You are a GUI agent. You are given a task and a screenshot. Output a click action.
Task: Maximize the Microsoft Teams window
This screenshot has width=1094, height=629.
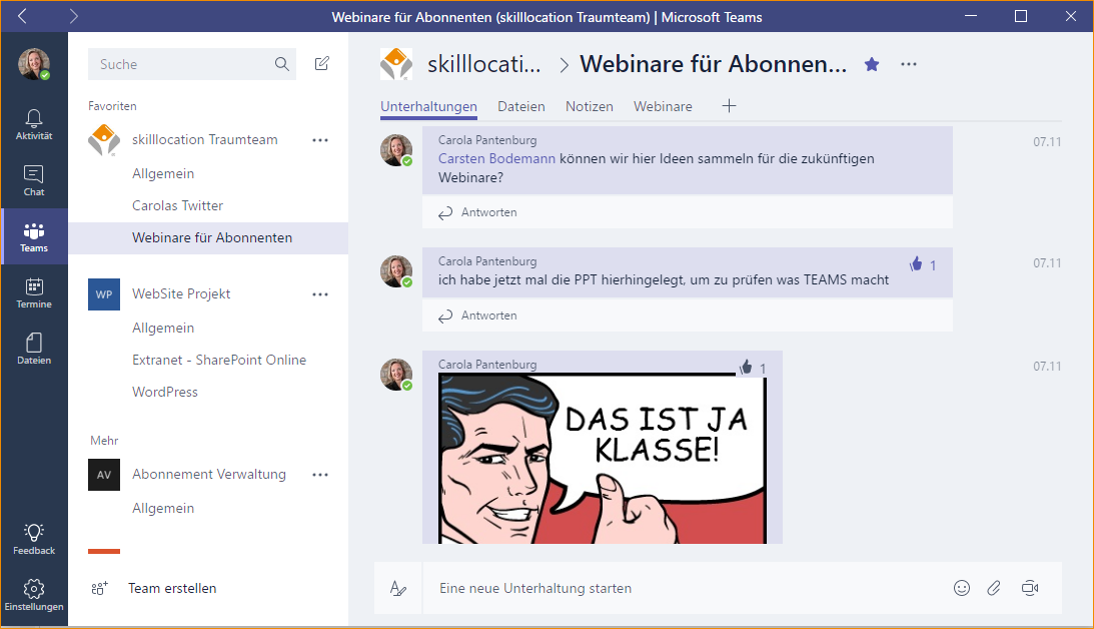[x=1021, y=16]
